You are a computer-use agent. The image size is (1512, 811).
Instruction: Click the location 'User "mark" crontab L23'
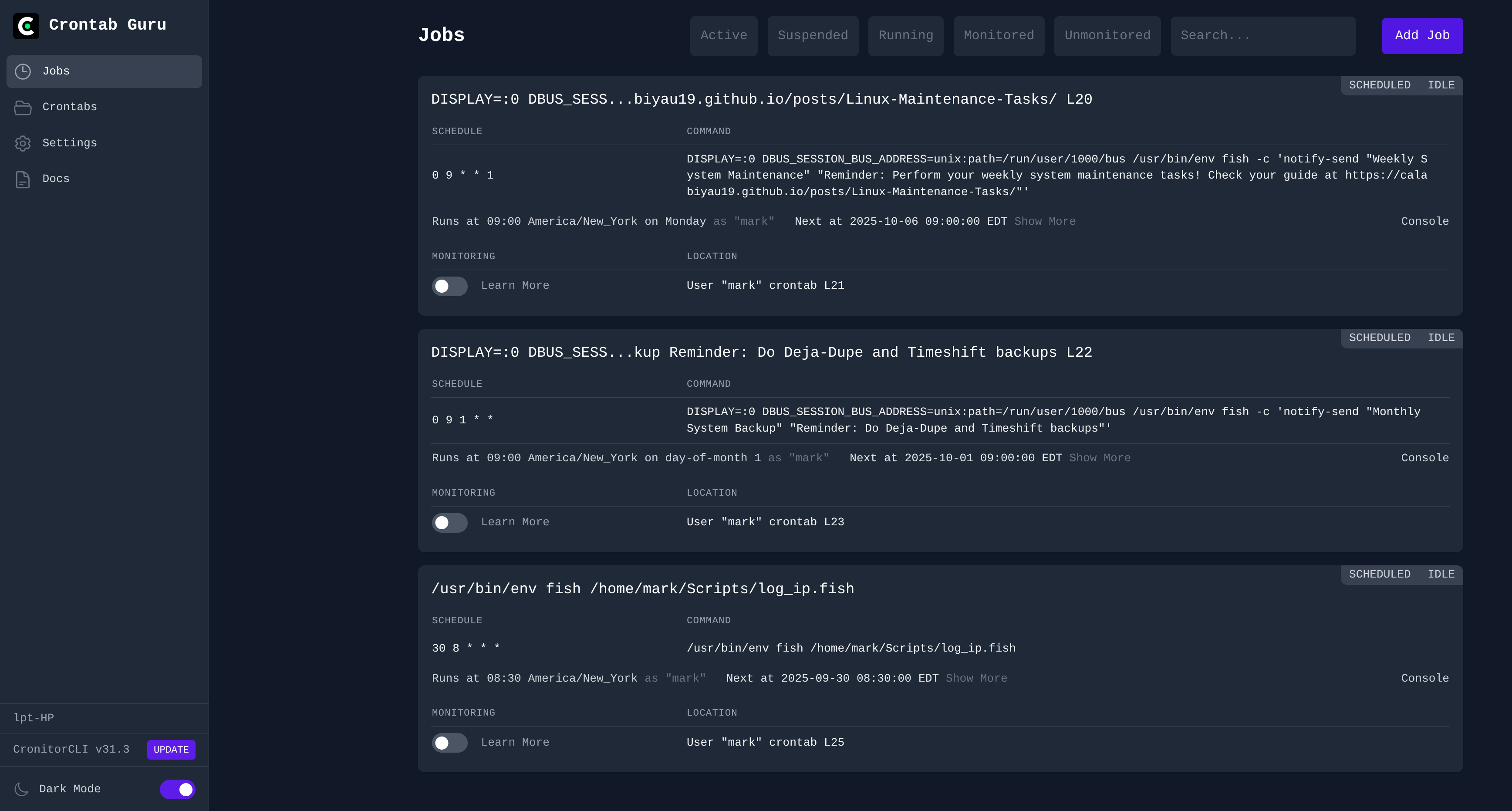point(766,522)
